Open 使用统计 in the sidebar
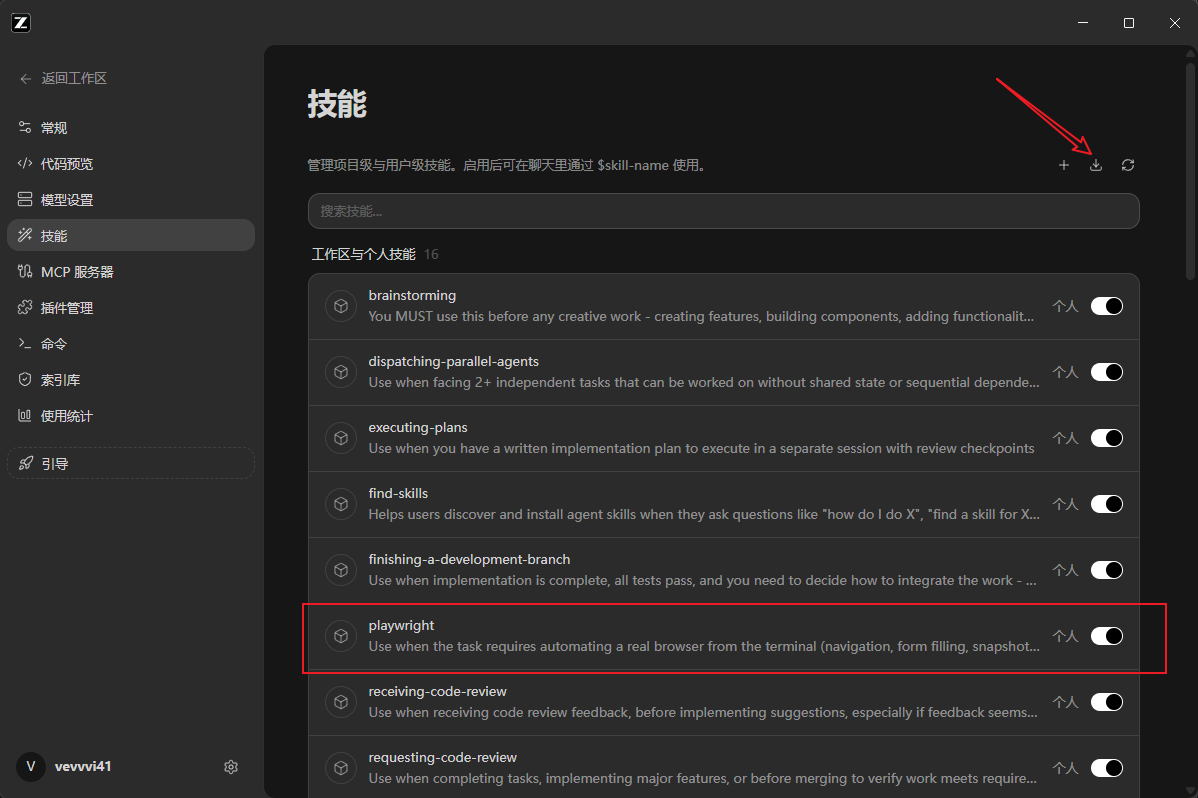 point(131,415)
